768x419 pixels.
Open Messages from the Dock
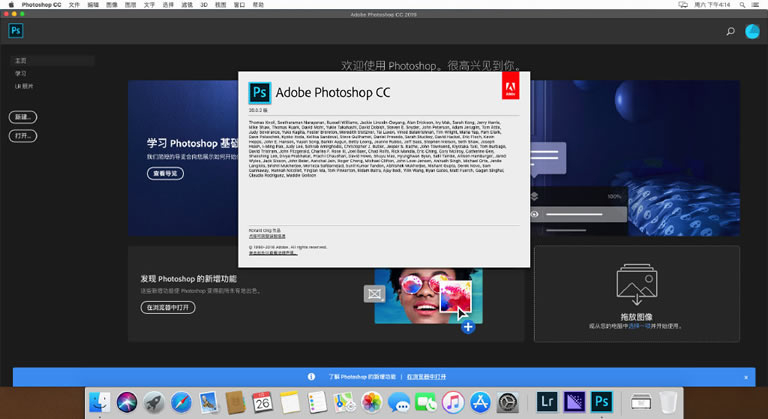[x=399, y=402]
